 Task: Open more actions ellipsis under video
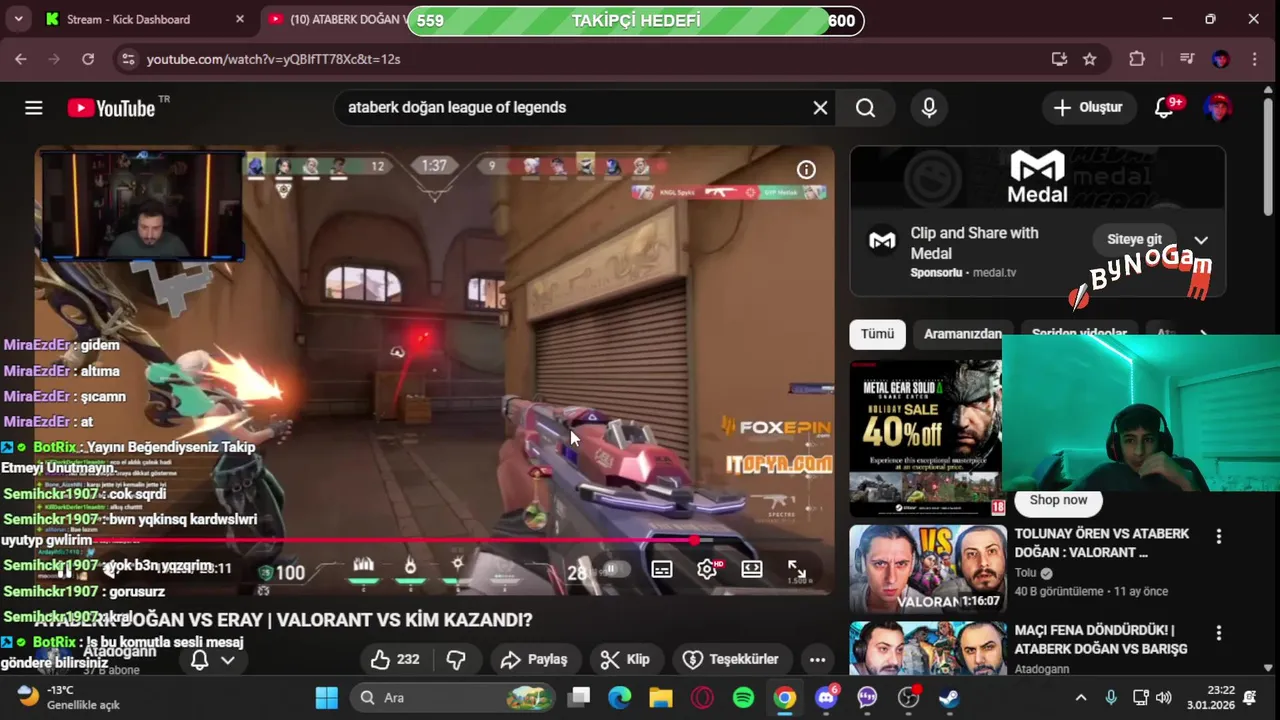pos(817,659)
